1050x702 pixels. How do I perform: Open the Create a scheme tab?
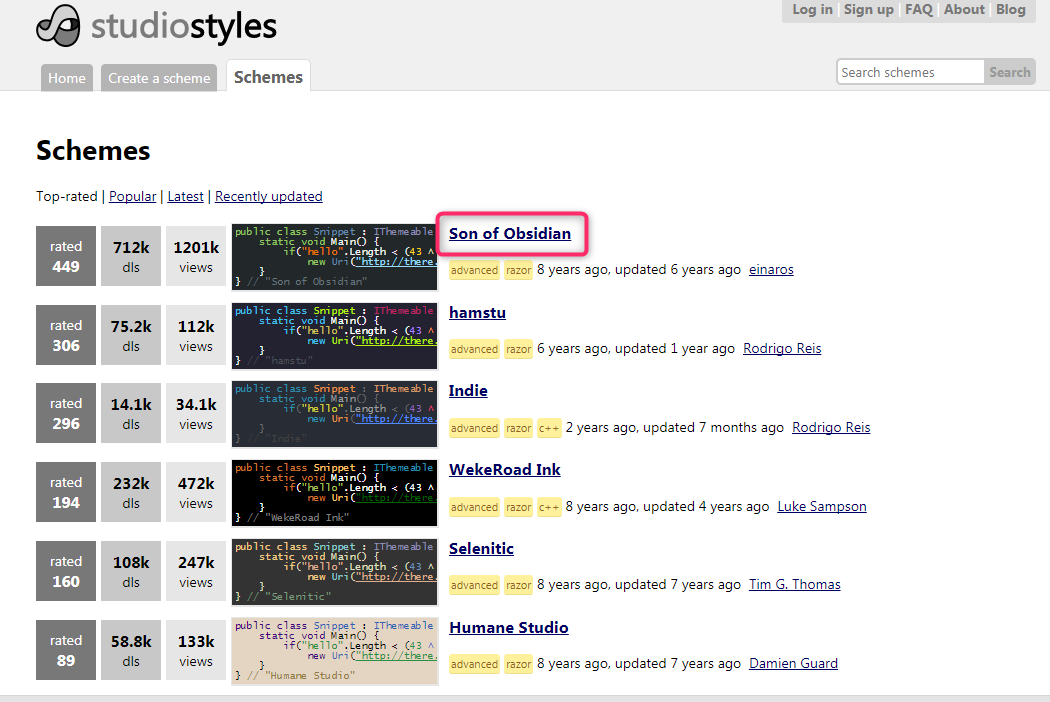[160, 78]
